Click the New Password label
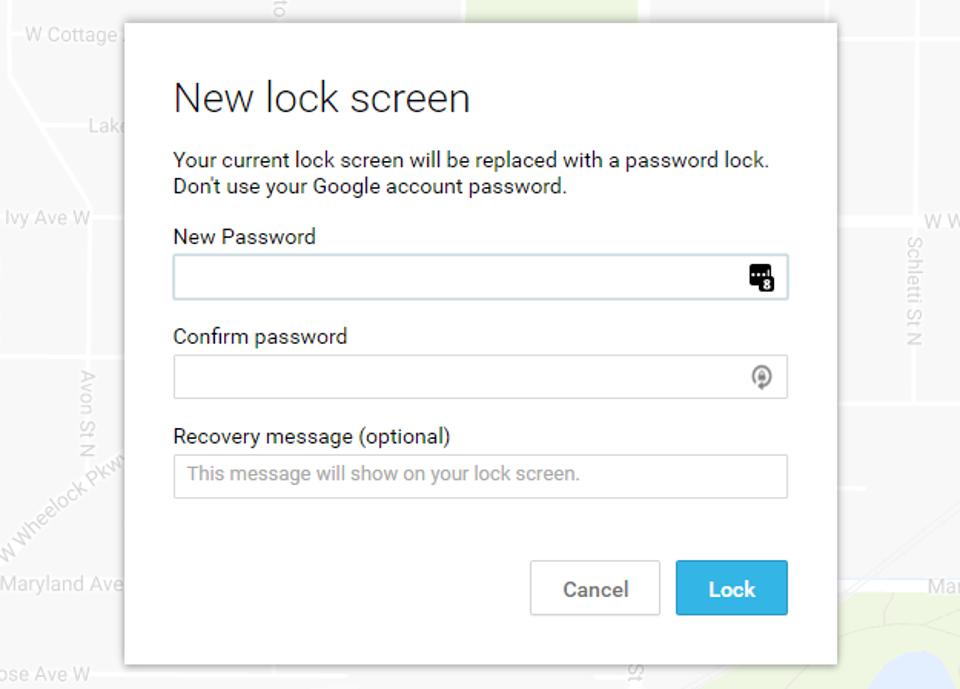The image size is (960, 689). click(244, 236)
